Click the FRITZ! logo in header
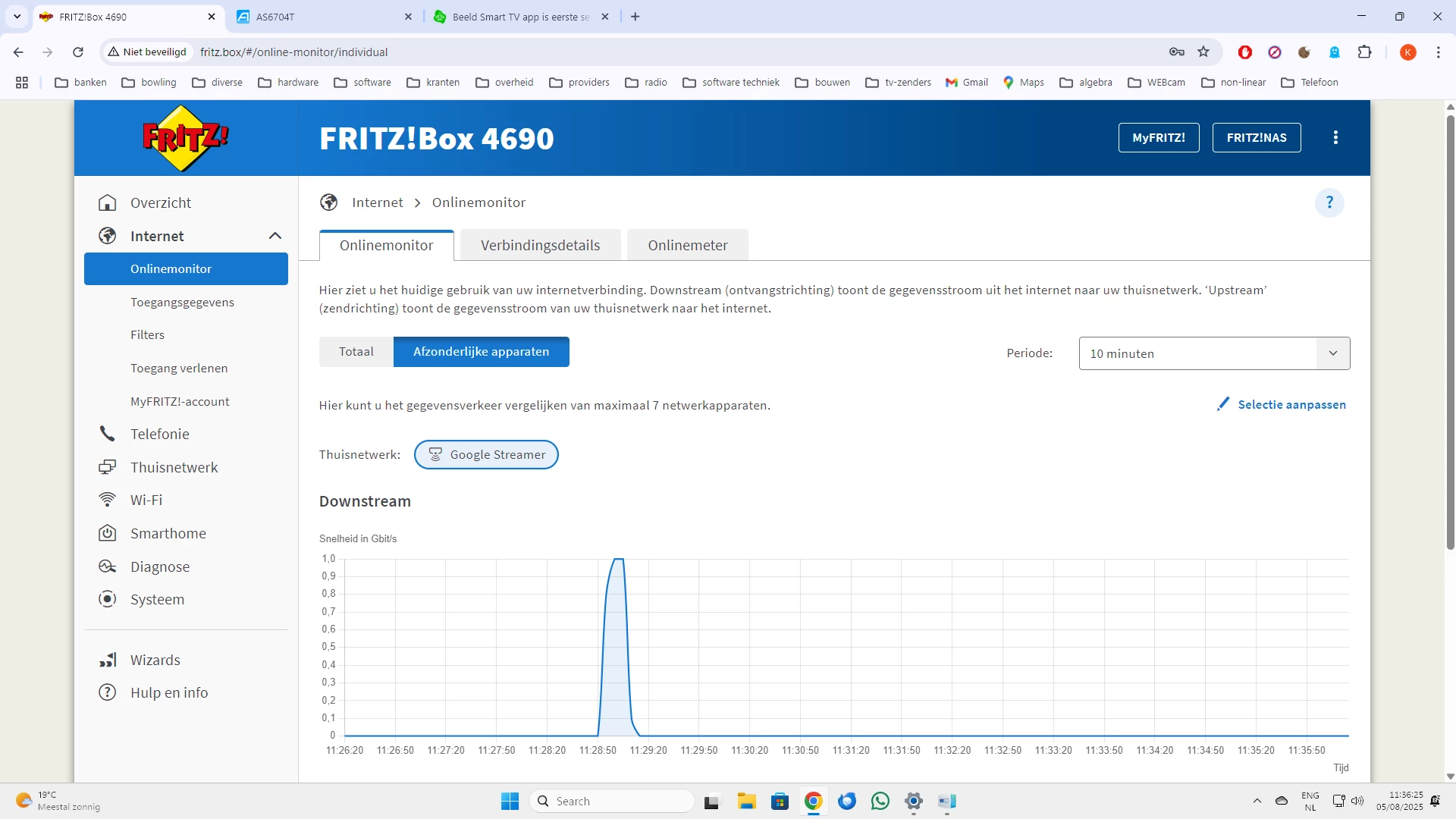1456x819 pixels. [x=186, y=138]
